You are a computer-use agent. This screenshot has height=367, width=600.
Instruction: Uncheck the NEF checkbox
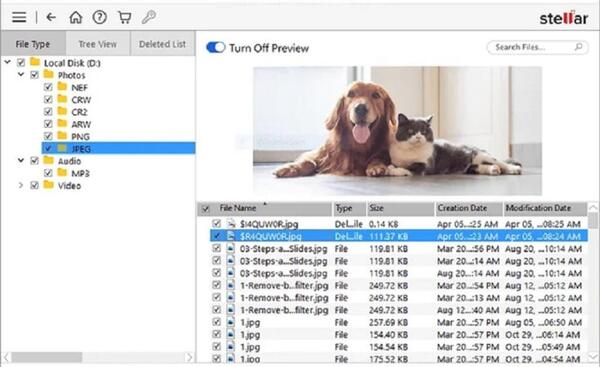coord(48,87)
